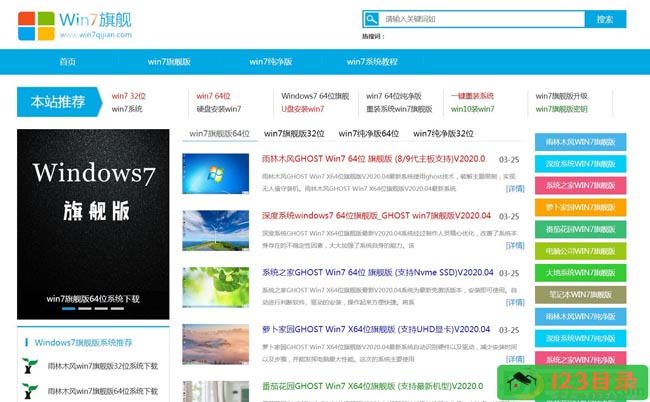
Task: Open the win10装win7 link
Action: click(473, 109)
